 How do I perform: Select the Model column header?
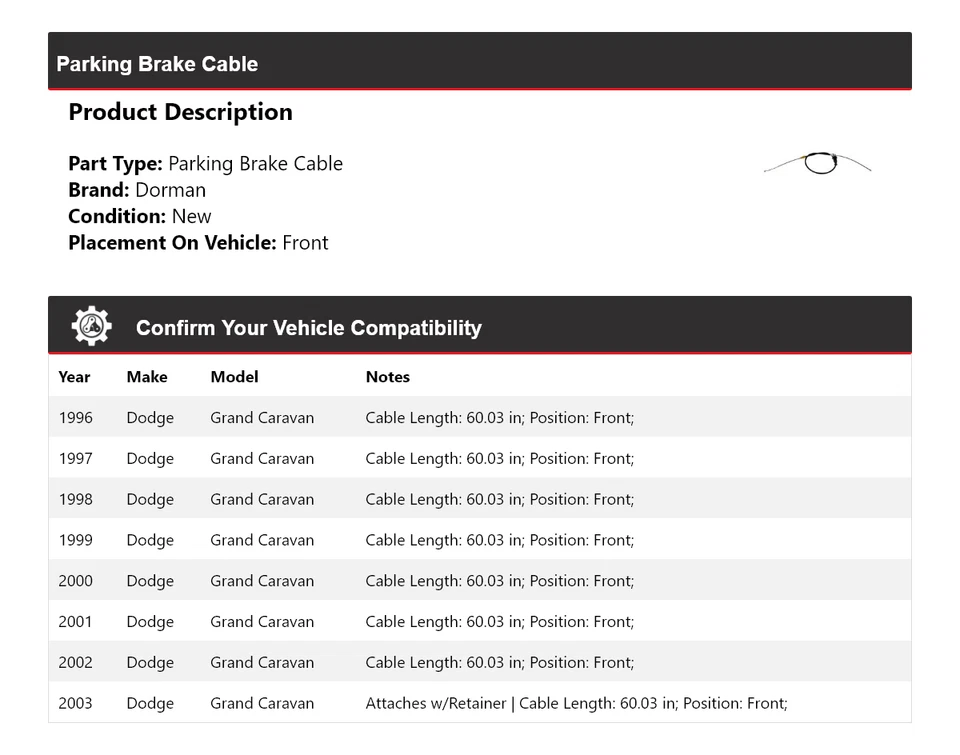(x=234, y=377)
